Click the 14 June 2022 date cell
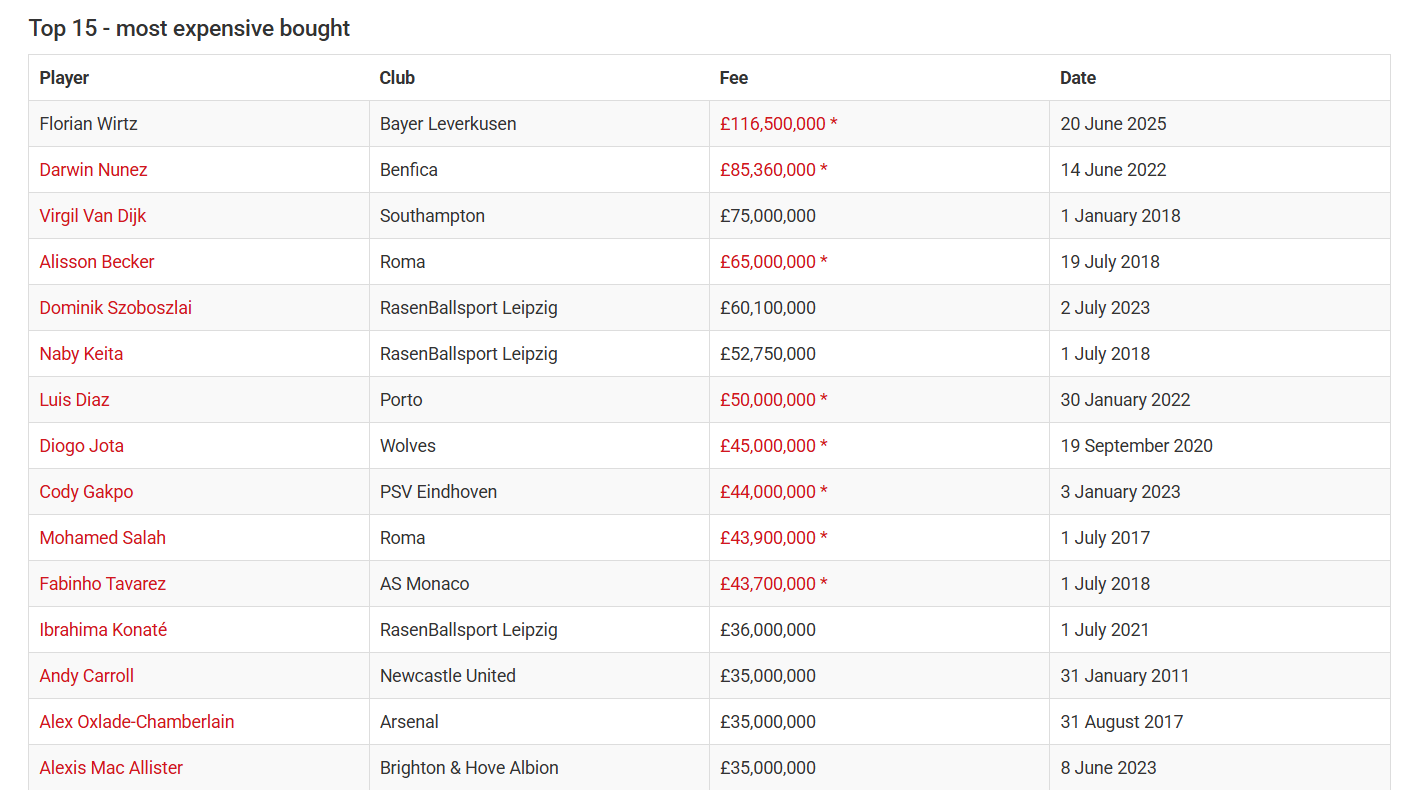This screenshot has width=1420, height=790. click(1220, 170)
